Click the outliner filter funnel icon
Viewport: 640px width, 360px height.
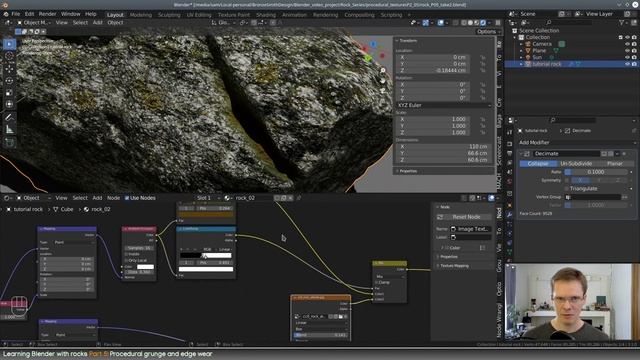622,22
